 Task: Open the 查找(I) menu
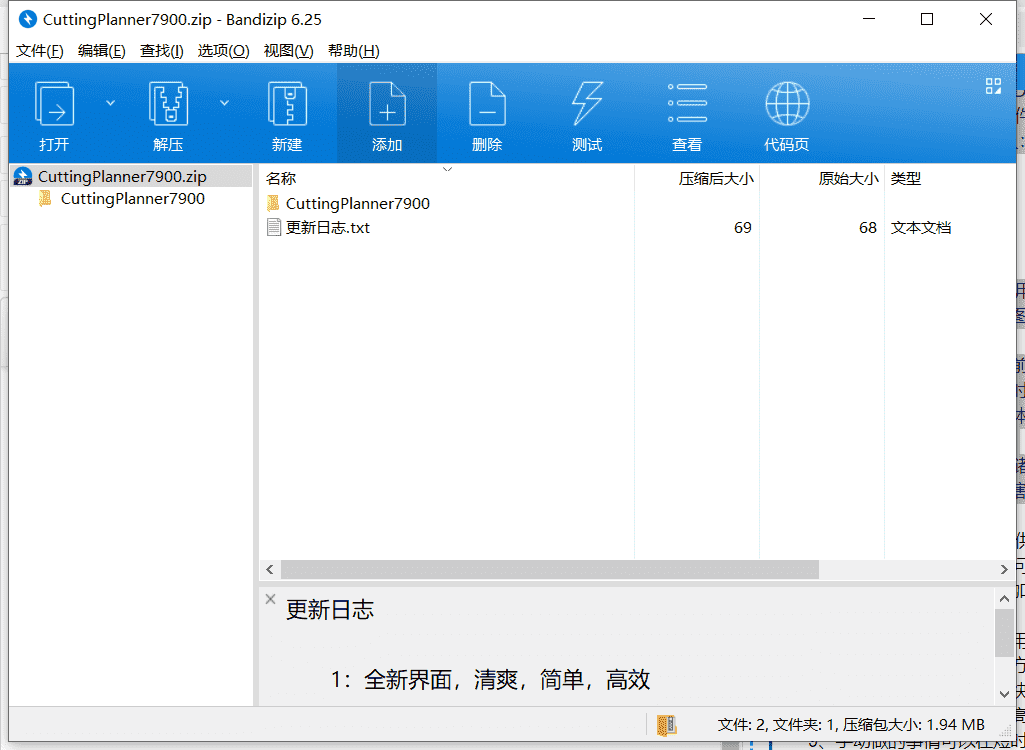tap(161, 51)
